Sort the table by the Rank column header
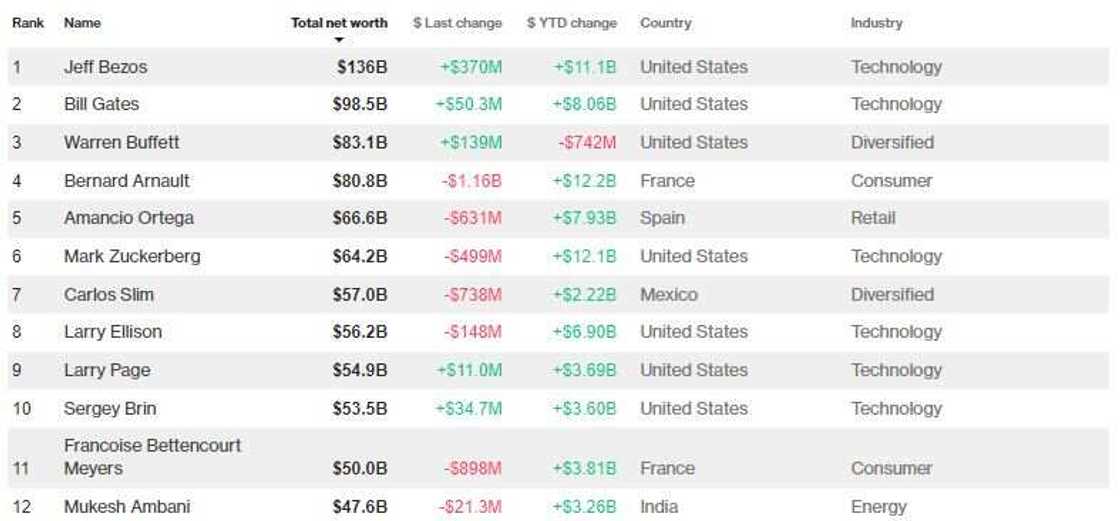This screenshot has height=521, width=1120. pyautogui.click(x=28, y=22)
